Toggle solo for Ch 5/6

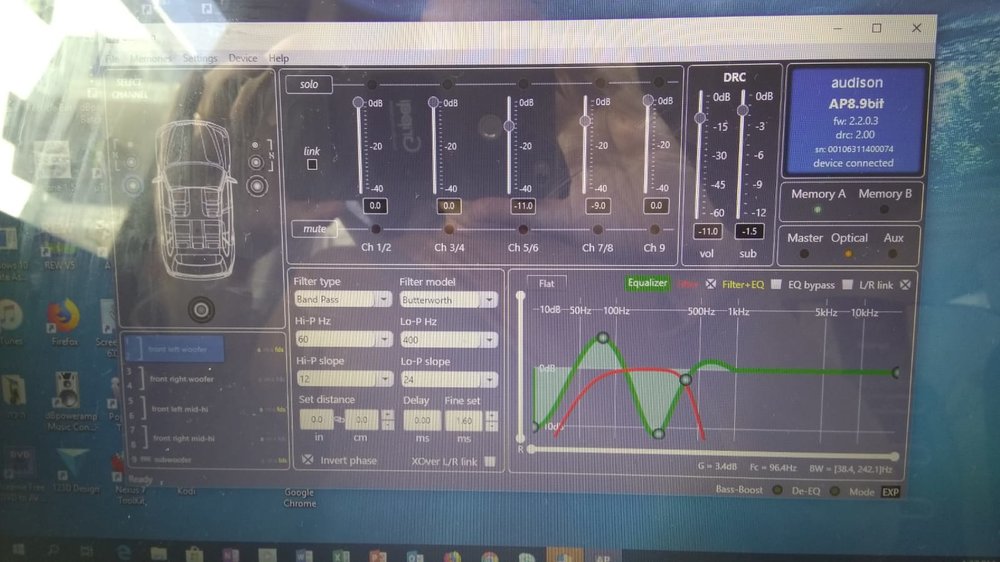523,83
